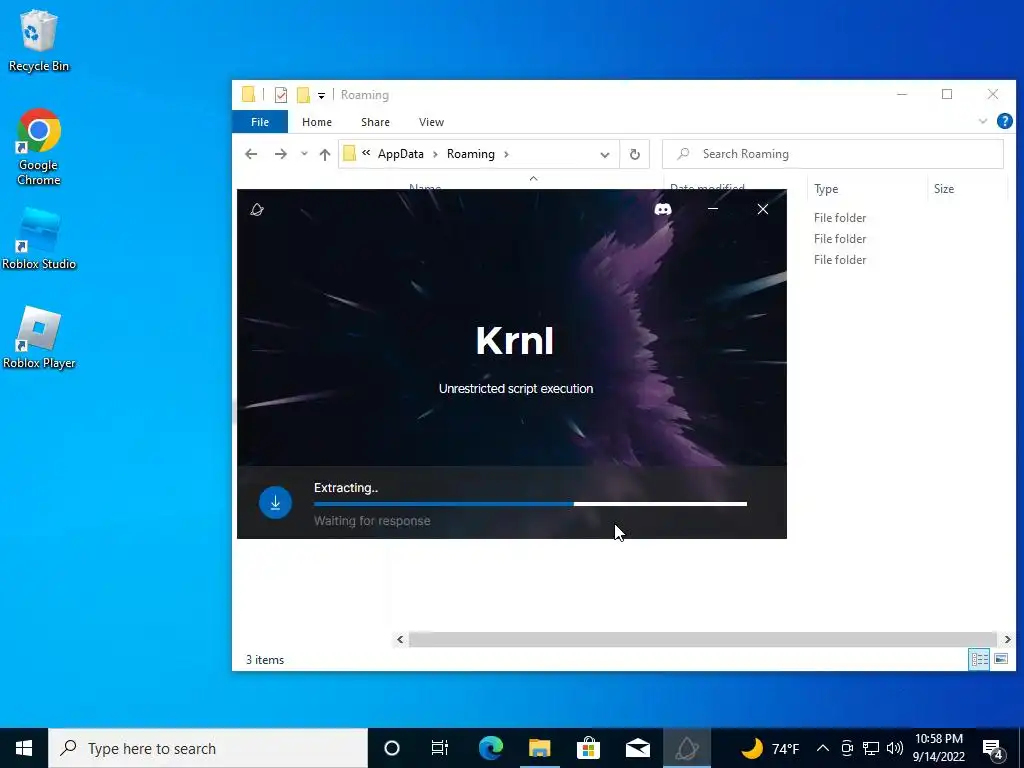The width and height of the screenshot is (1024, 768).
Task: Show hidden system tray icons
Action: [823, 748]
